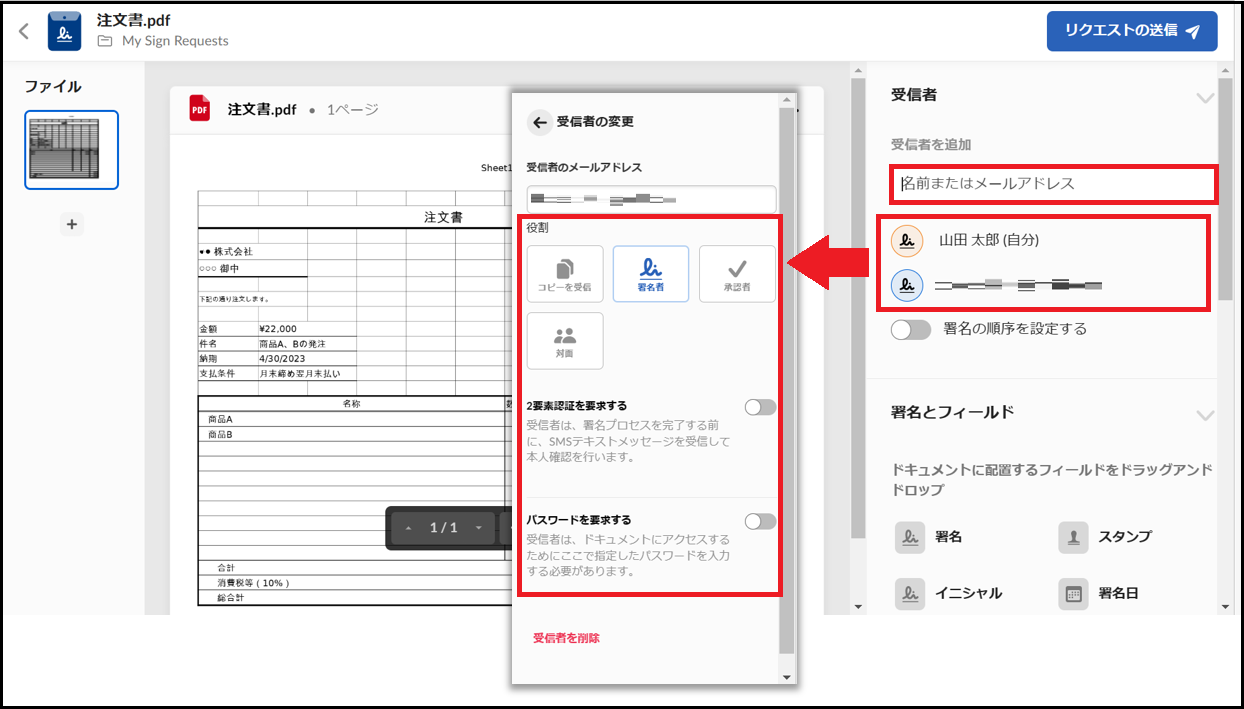Click the 署名 signature field icon
1244x709 pixels.
pos(910,537)
